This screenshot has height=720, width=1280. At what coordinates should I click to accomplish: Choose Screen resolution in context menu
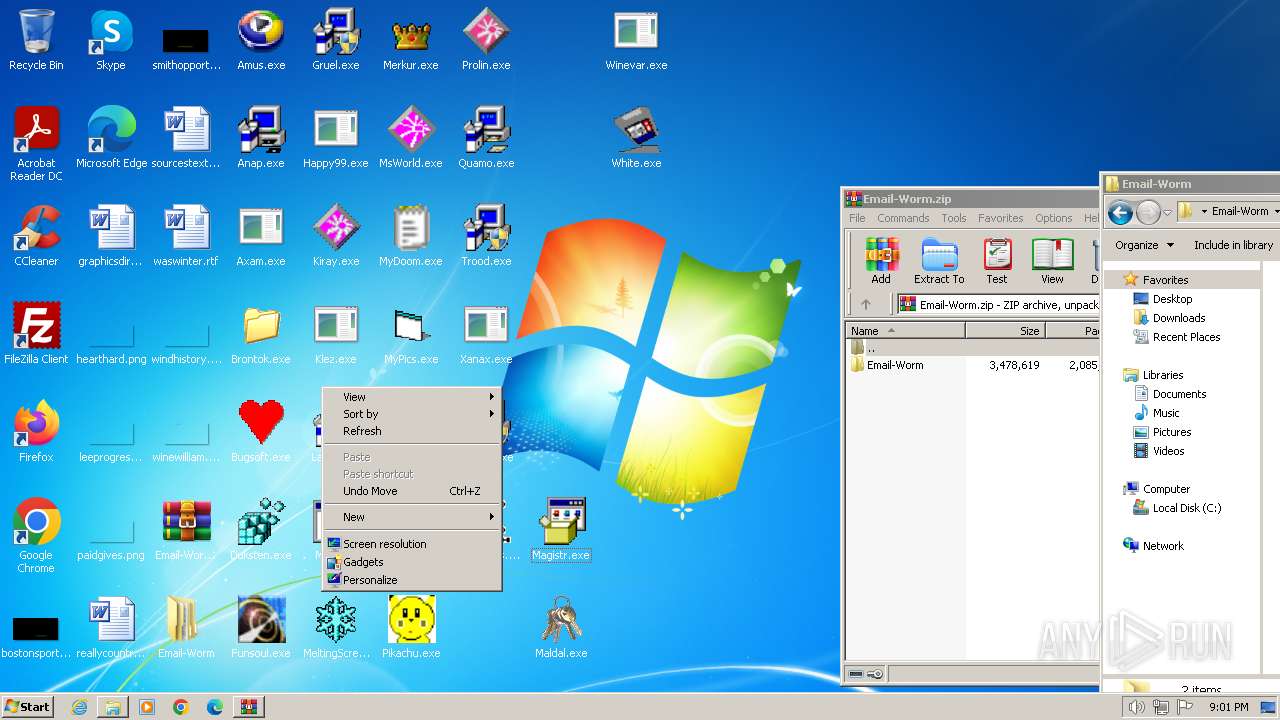click(x=412, y=544)
